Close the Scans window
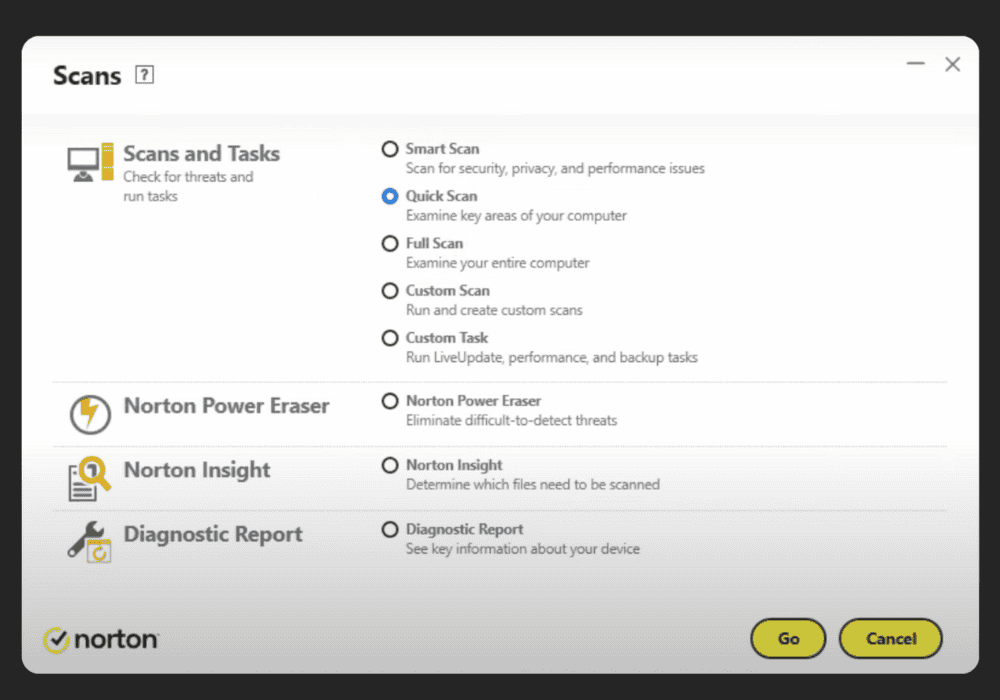The width and height of the screenshot is (1000, 700). point(952,64)
